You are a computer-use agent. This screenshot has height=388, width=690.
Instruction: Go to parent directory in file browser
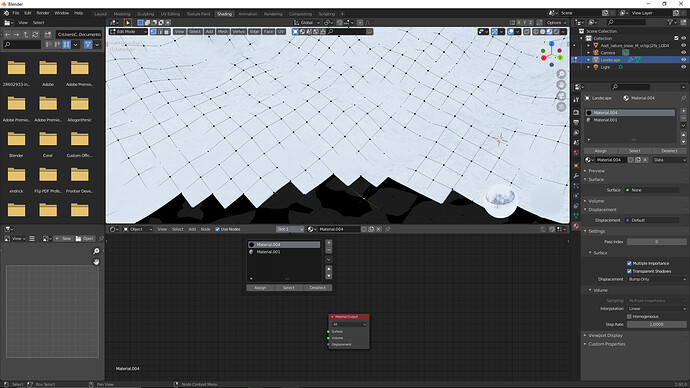point(26,34)
